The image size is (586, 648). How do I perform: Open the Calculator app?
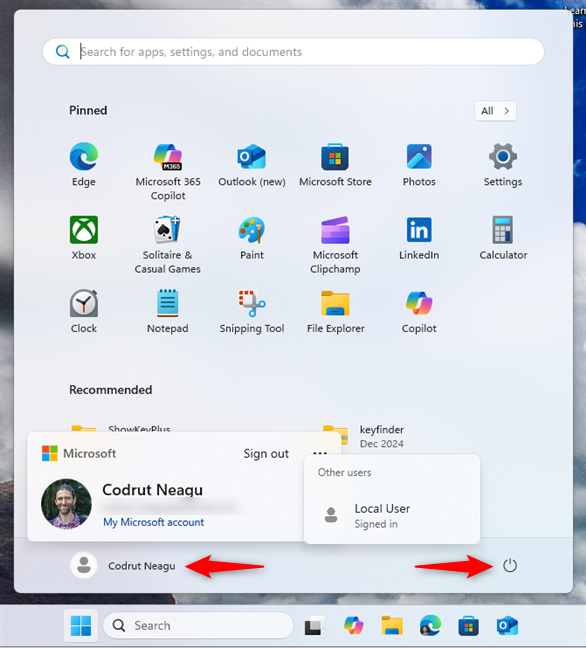pyautogui.click(x=503, y=238)
